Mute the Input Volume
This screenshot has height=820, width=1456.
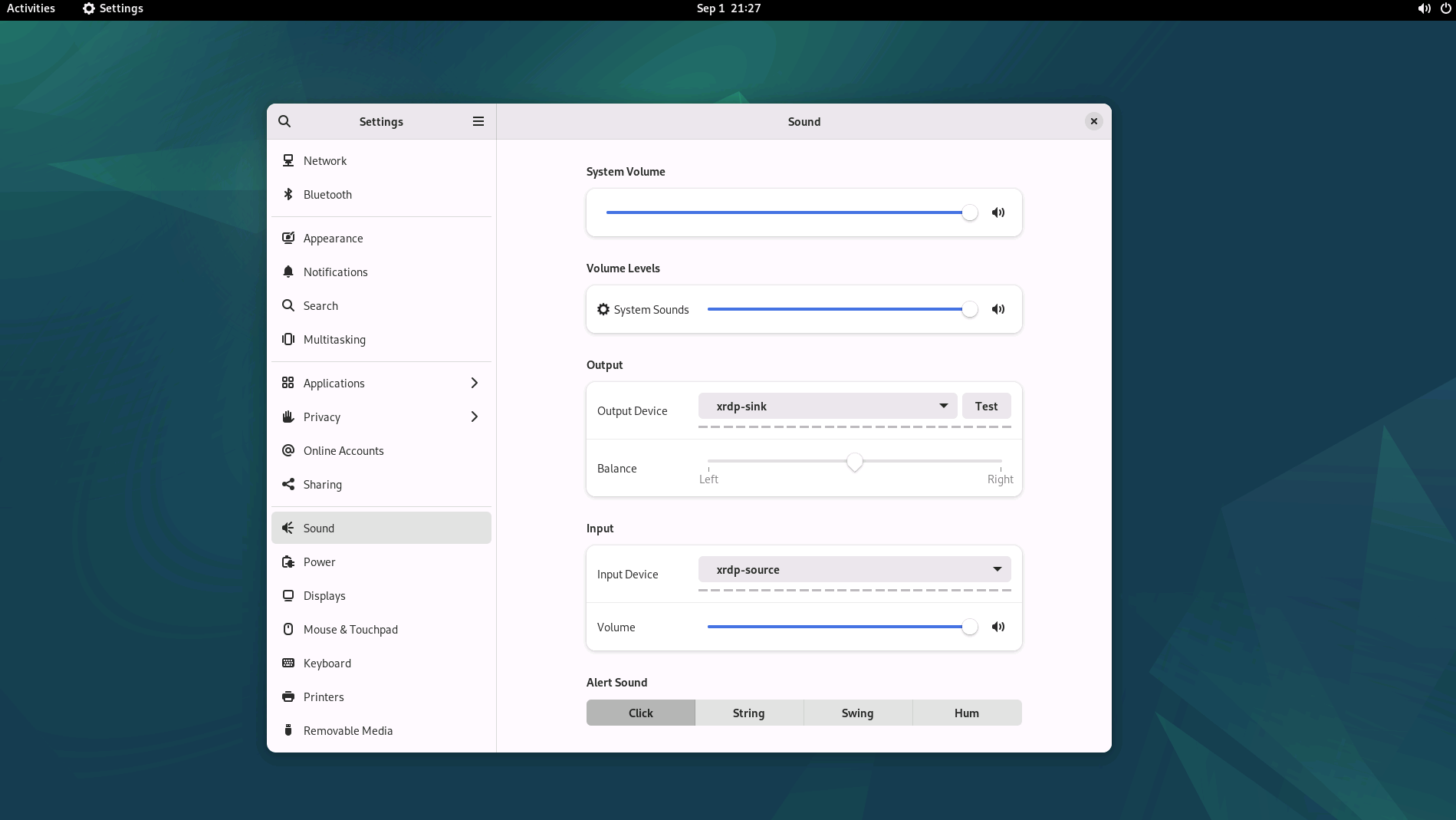click(x=998, y=627)
